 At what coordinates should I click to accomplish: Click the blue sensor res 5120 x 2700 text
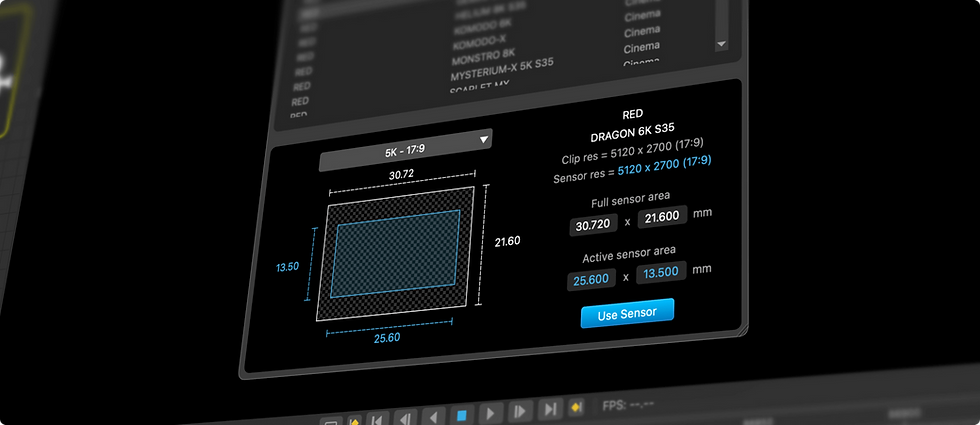coord(664,166)
